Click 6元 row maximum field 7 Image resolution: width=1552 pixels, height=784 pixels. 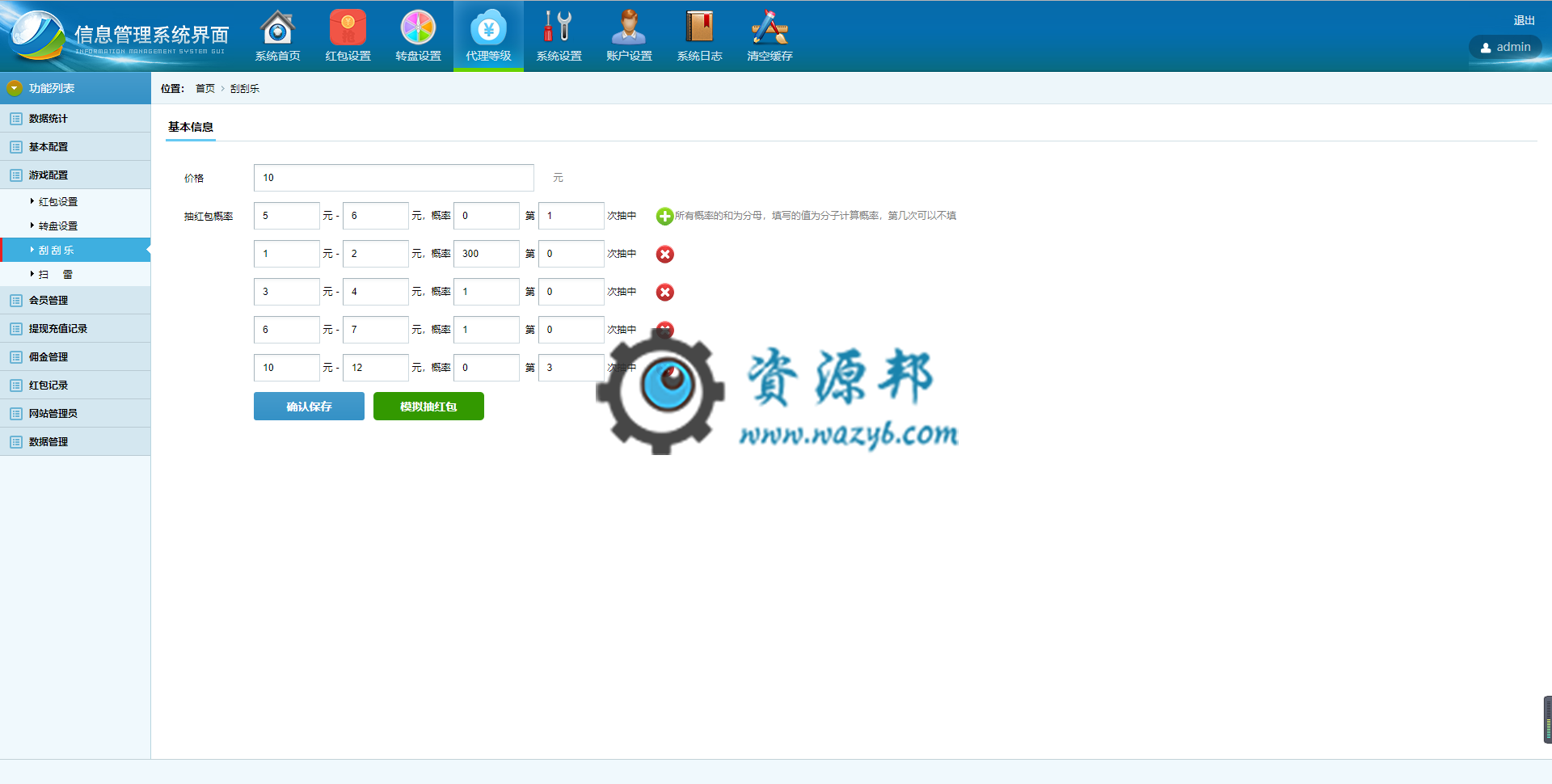[376, 330]
